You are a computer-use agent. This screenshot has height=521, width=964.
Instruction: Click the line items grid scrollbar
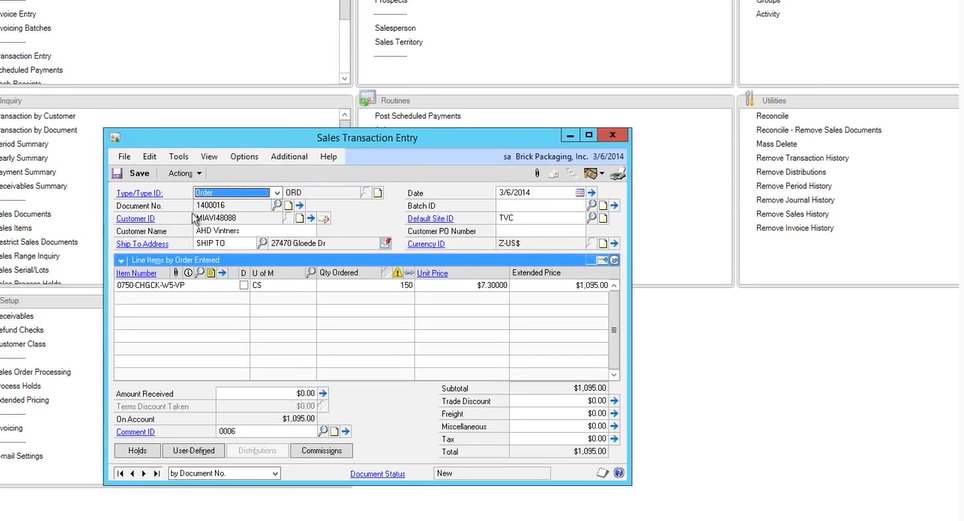click(x=614, y=330)
